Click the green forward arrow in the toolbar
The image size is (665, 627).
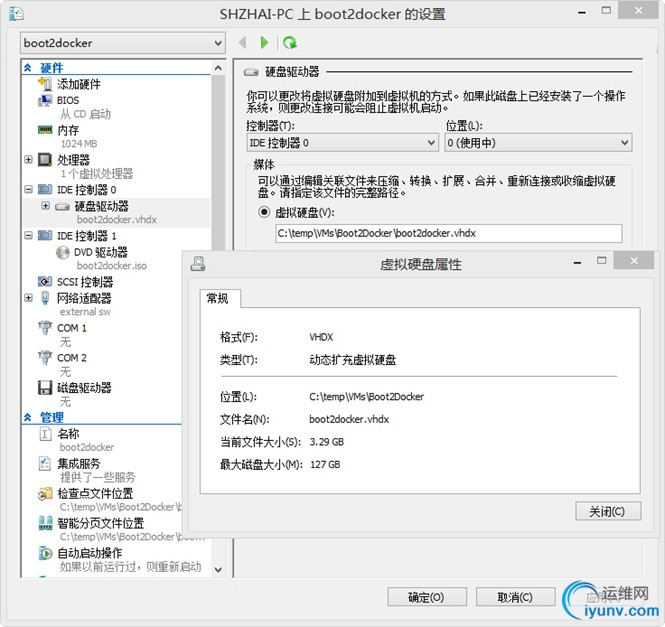[264, 42]
